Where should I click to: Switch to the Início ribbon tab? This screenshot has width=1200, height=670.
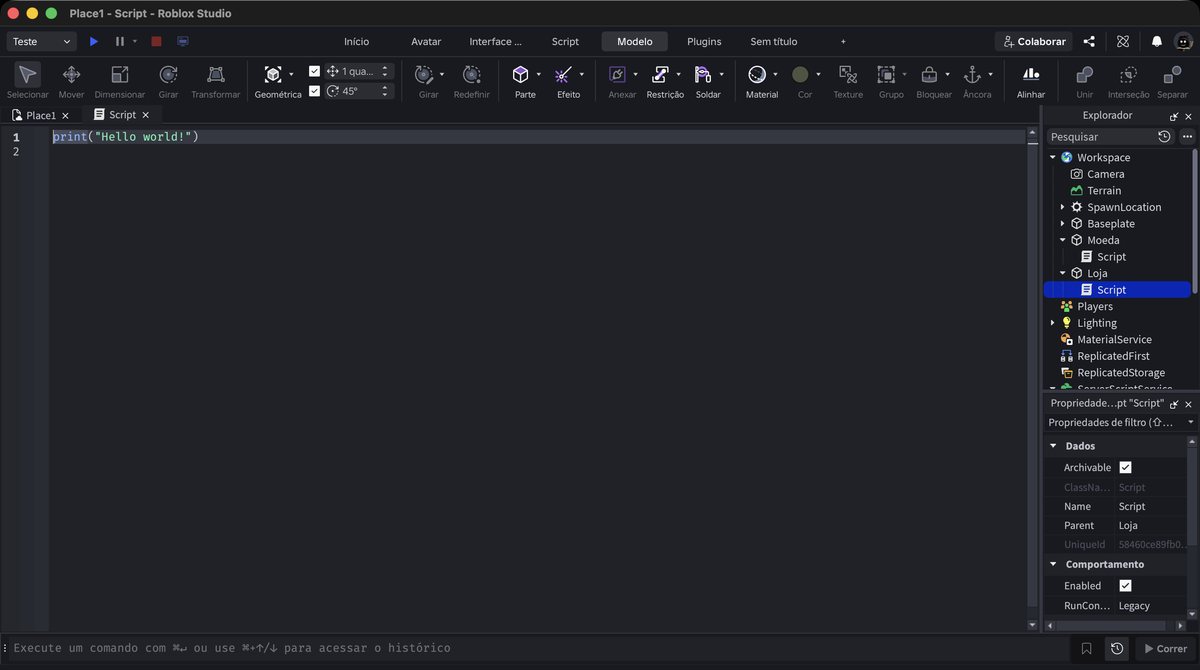[356, 41]
